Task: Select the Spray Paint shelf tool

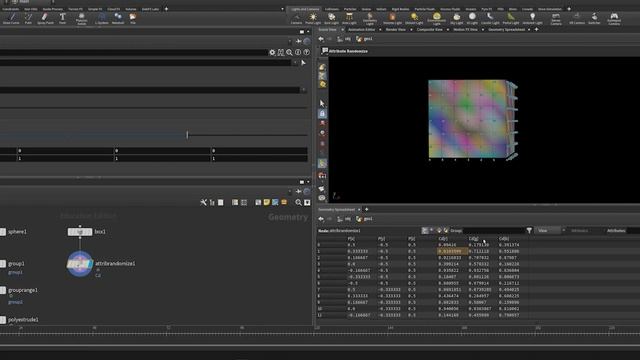Action: [45, 18]
